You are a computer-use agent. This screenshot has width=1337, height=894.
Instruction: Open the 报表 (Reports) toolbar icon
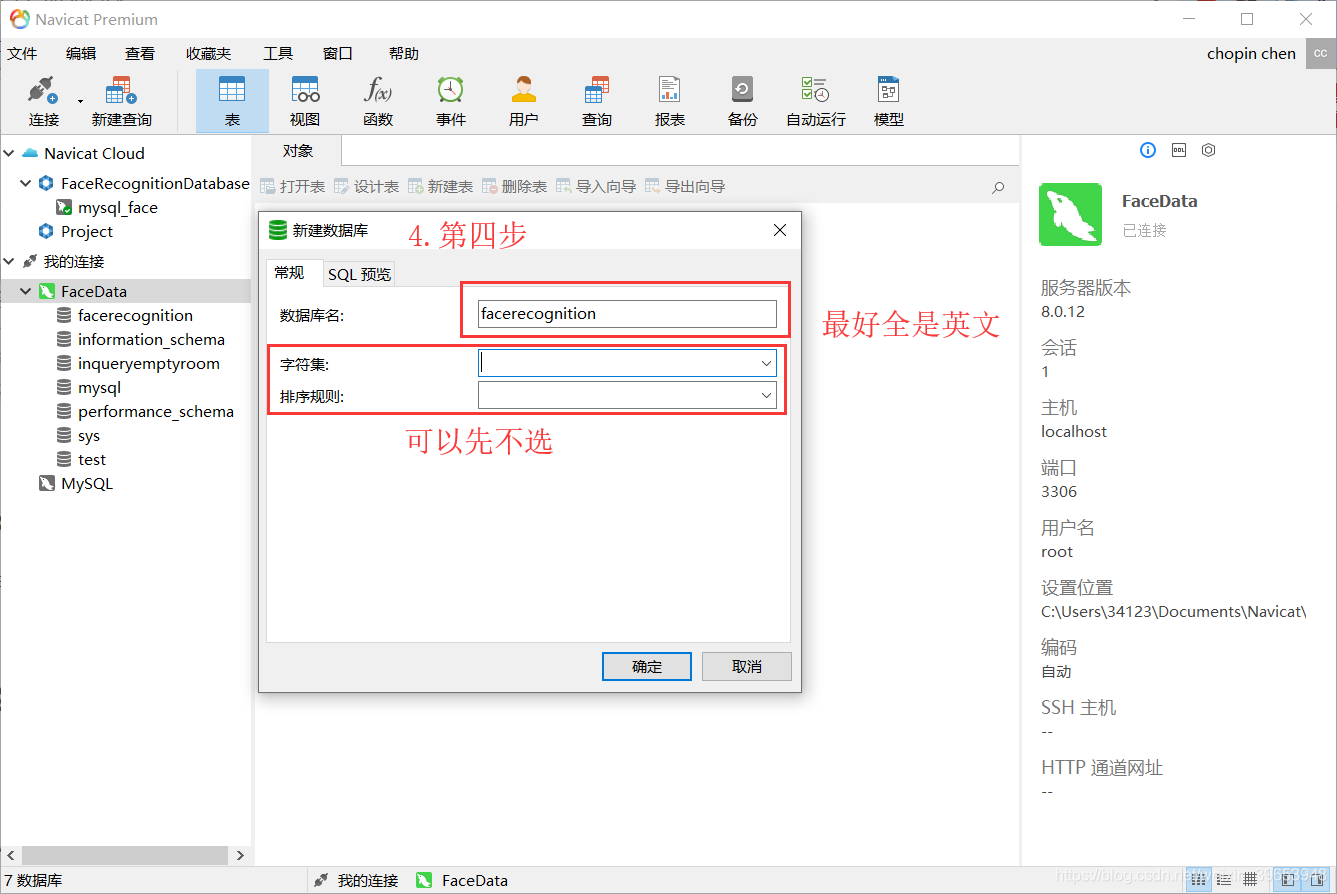click(669, 99)
